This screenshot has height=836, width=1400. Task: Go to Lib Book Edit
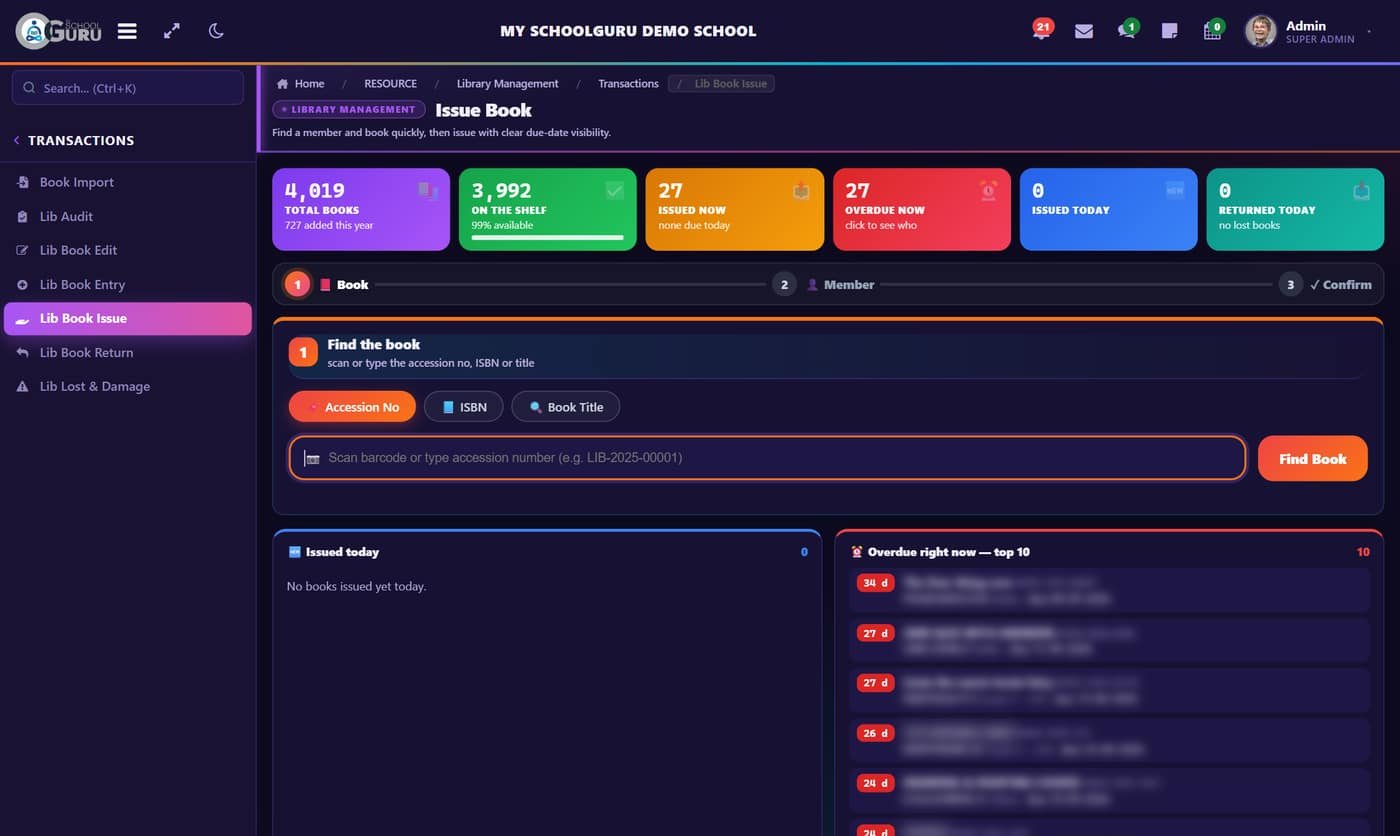tap(128, 250)
